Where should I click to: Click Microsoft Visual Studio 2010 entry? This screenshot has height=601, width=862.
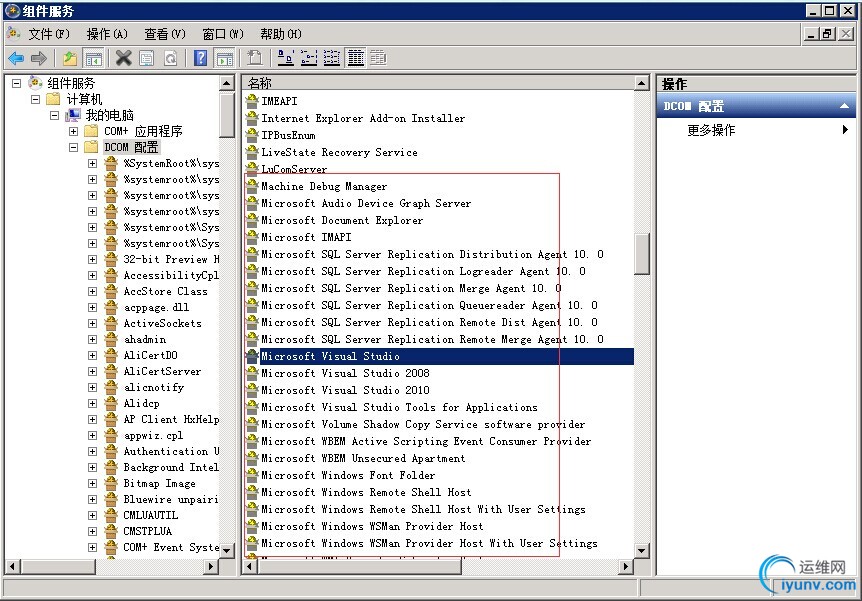point(345,390)
